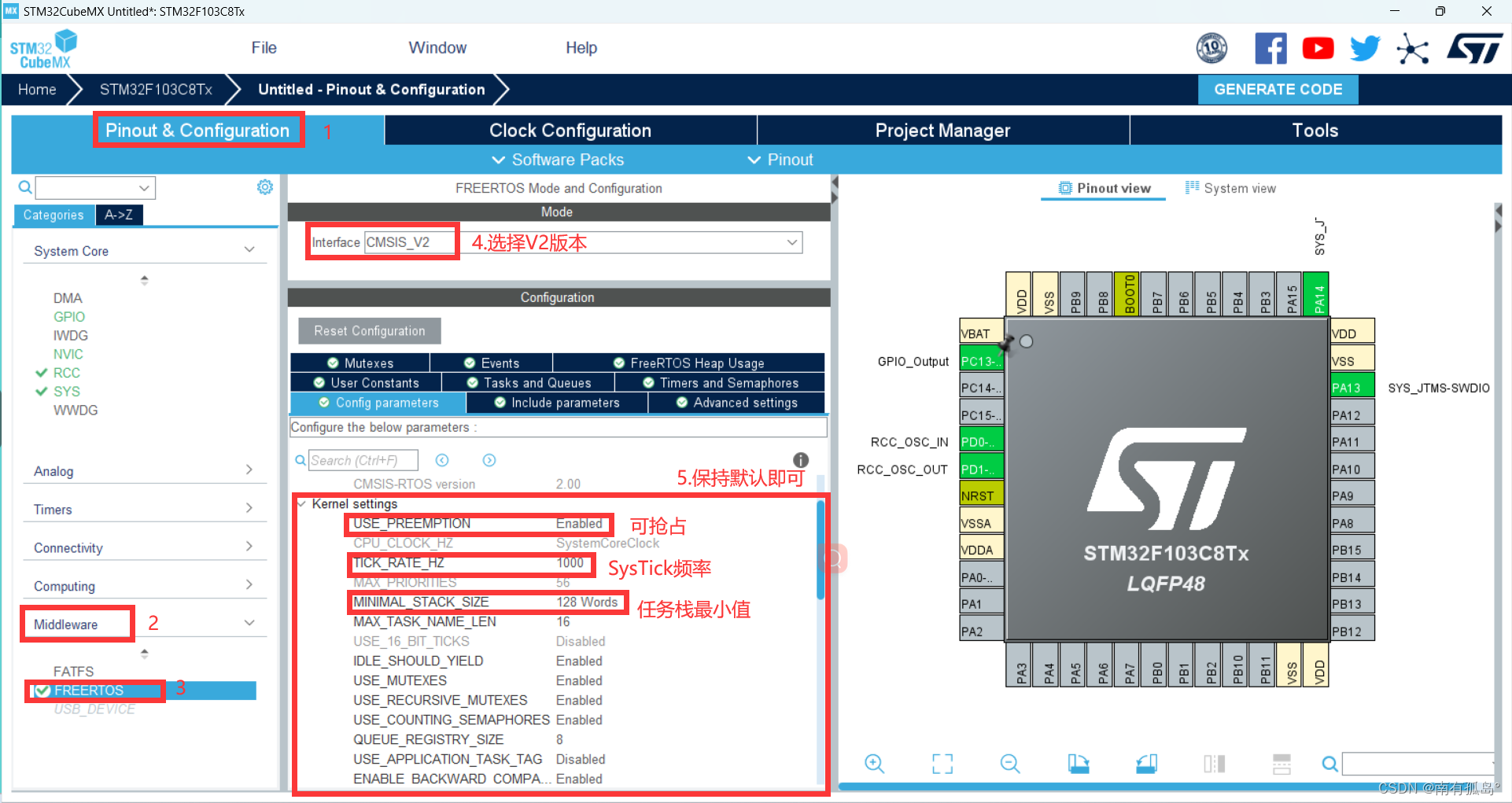Open the ST YouTube channel icon

point(1318,49)
